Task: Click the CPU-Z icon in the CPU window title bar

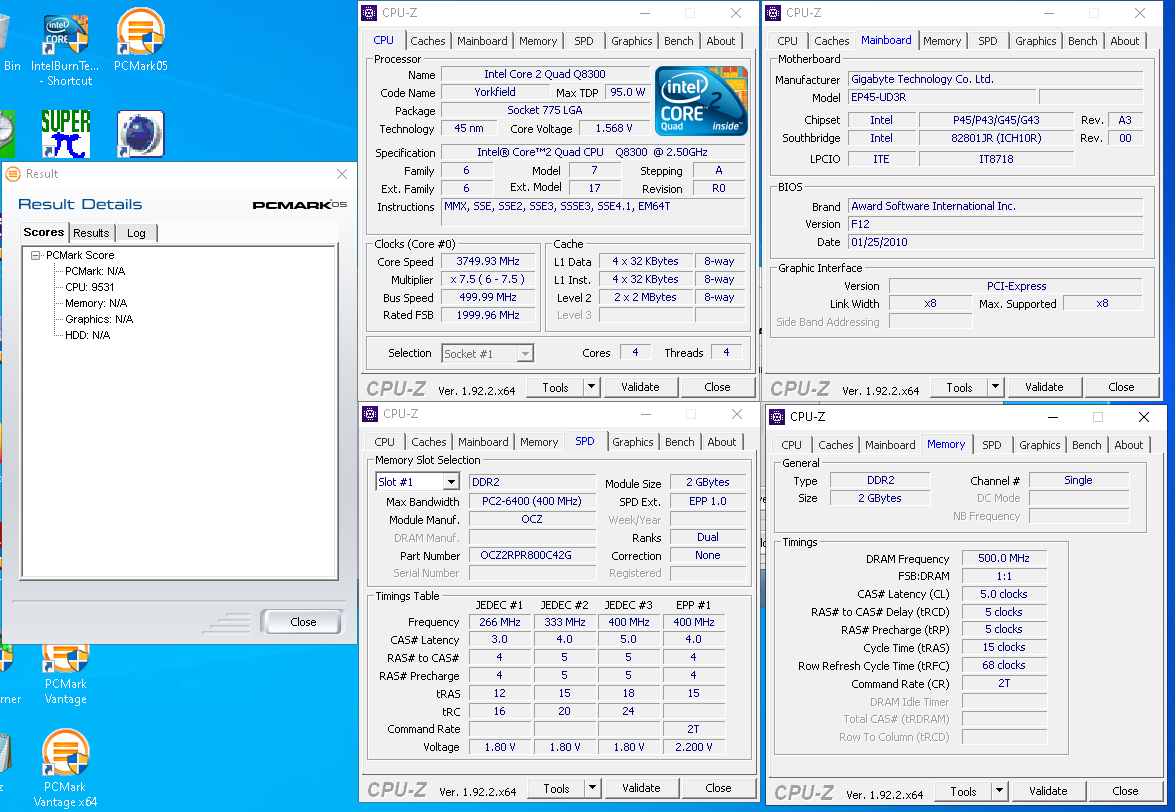Action: (x=369, y=13)
